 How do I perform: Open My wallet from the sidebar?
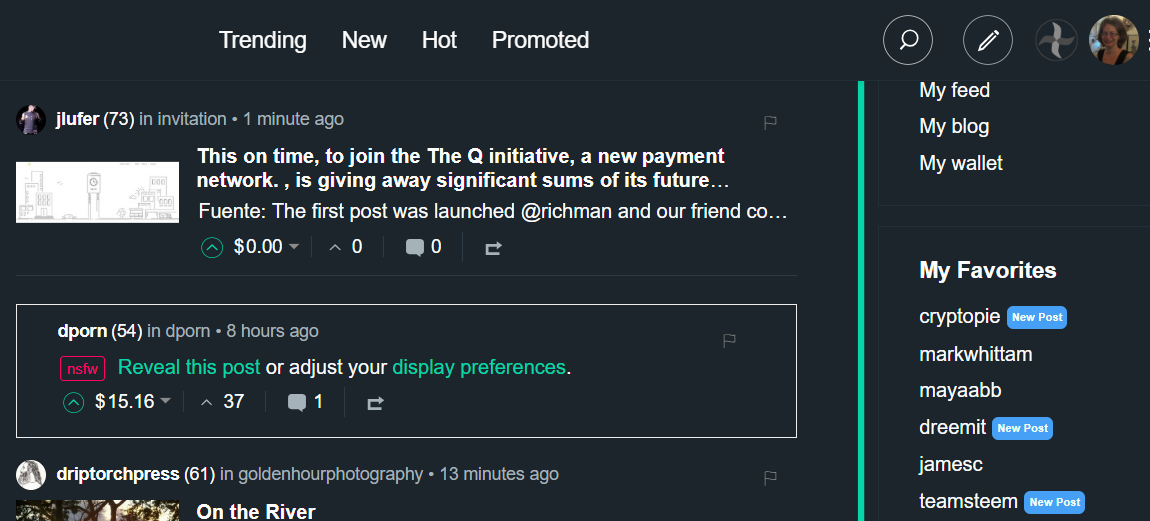click(960, 163)
